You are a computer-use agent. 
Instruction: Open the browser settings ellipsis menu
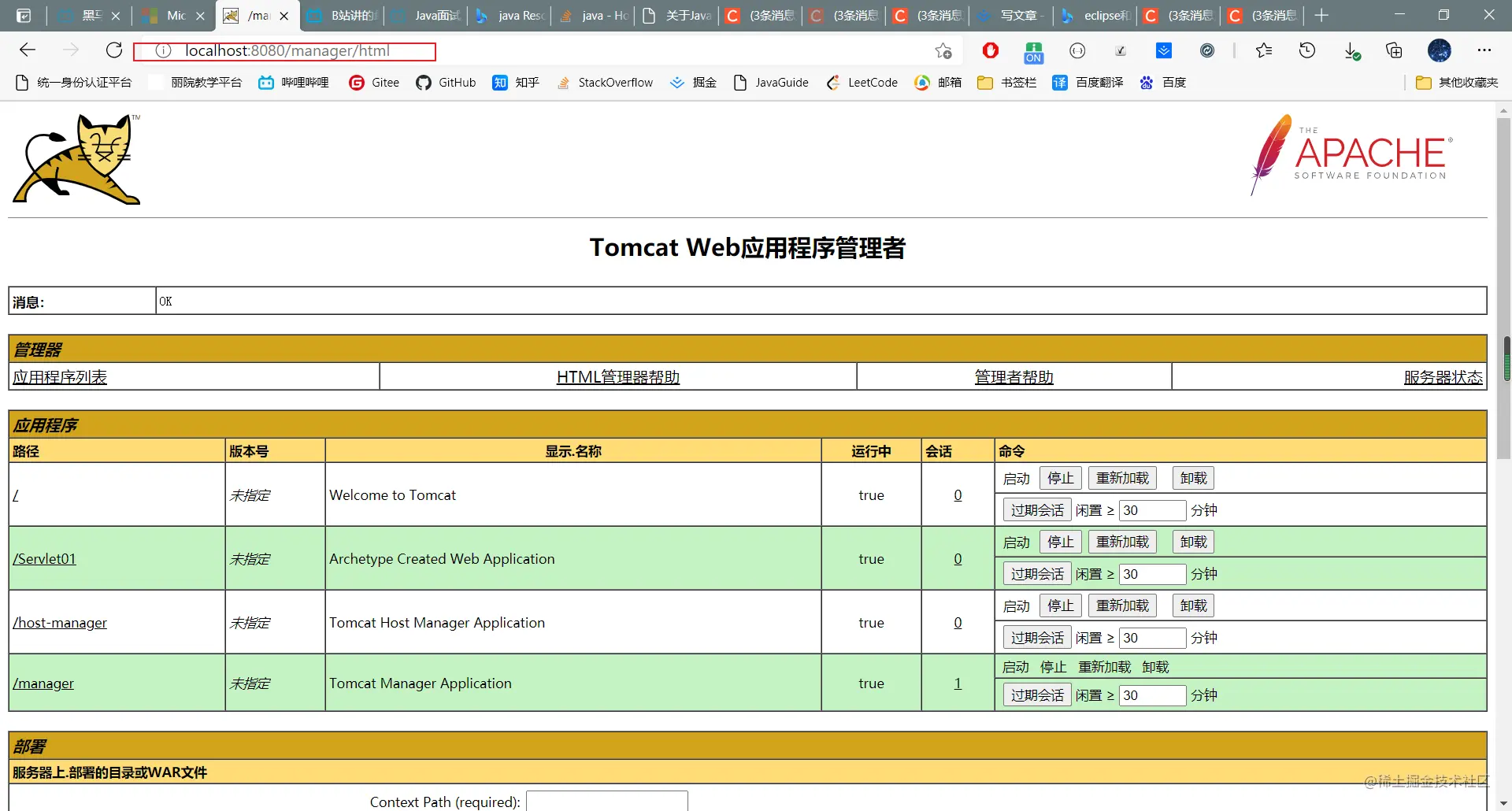tap(1484, 50)
